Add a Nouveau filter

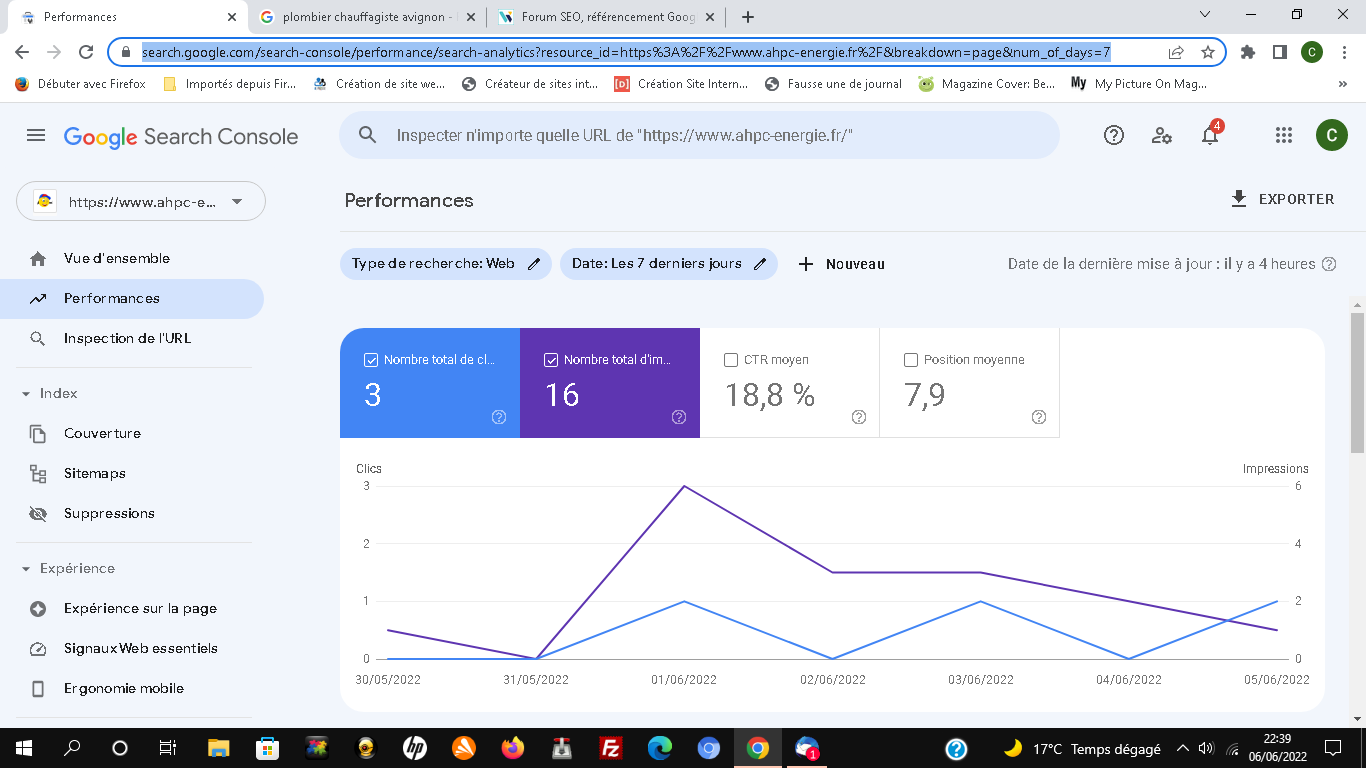tap(841, 264)
